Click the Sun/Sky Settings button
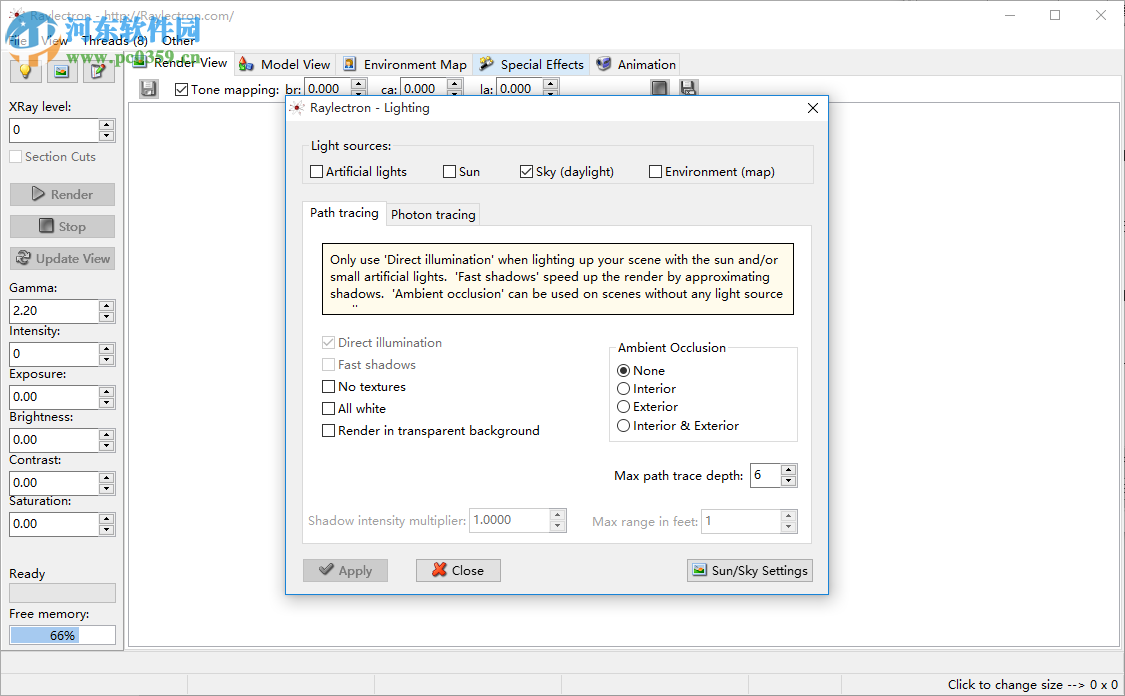 click(x=749, y=570)
